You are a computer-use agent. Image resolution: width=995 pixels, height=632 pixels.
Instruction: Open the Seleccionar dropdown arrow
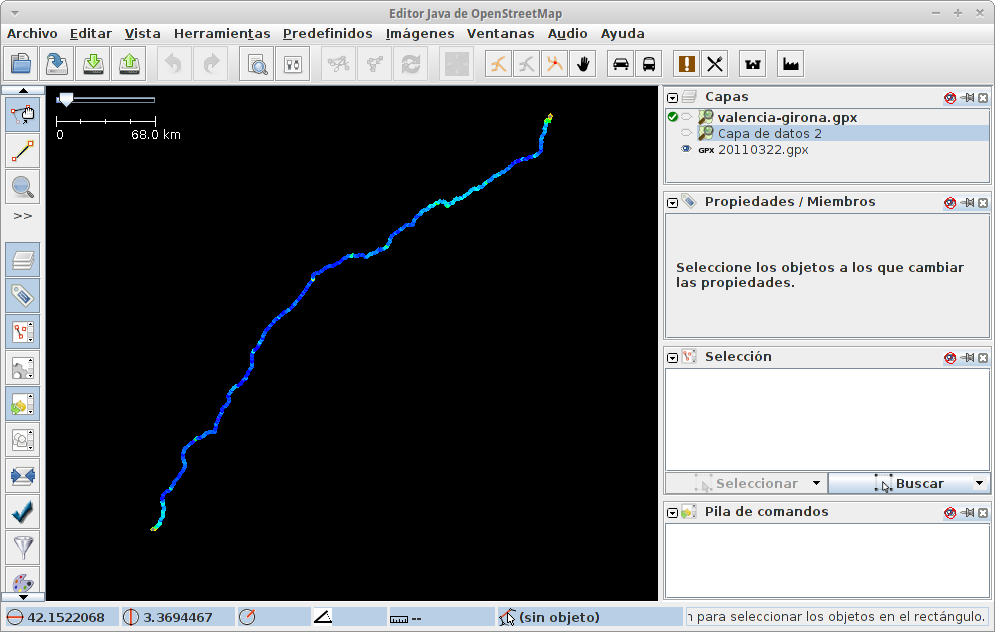tap(817, 483)
